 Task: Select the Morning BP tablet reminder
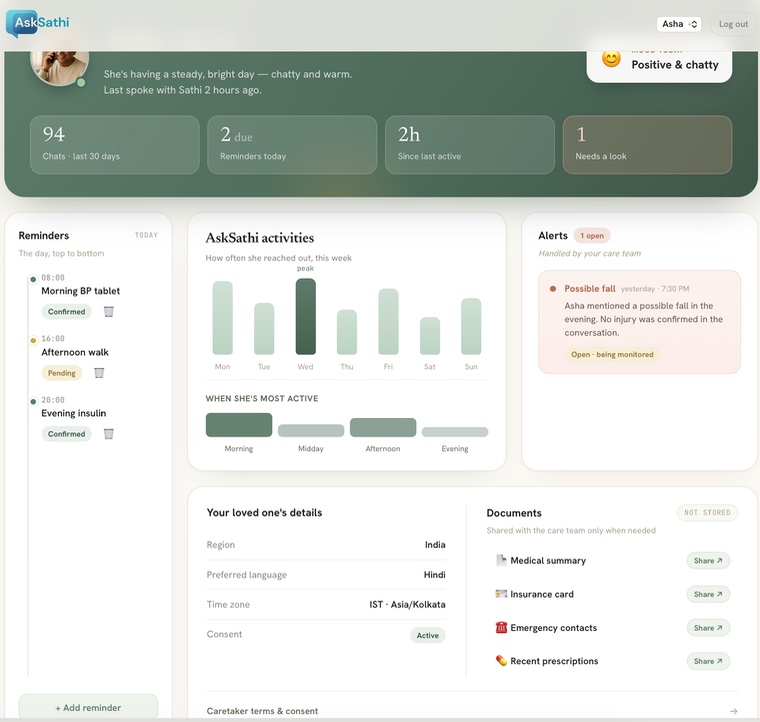(x=80, y=291)
